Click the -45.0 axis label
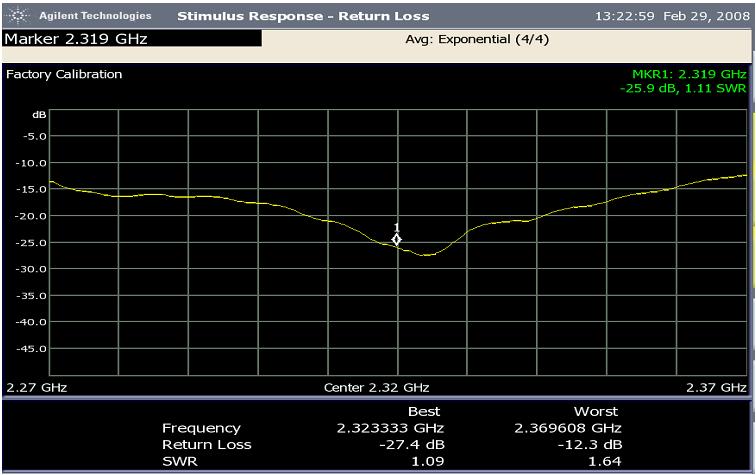This screenshot has width=756, height=475. click(31, 349)
